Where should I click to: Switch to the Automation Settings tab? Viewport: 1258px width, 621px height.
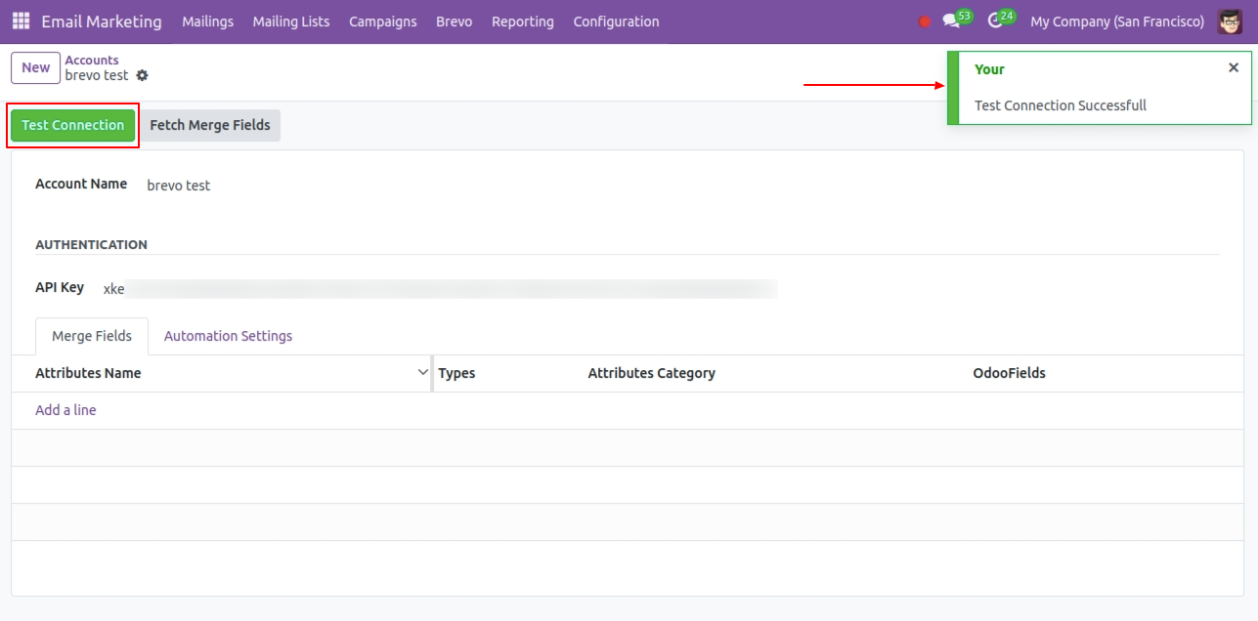point(228,336)
